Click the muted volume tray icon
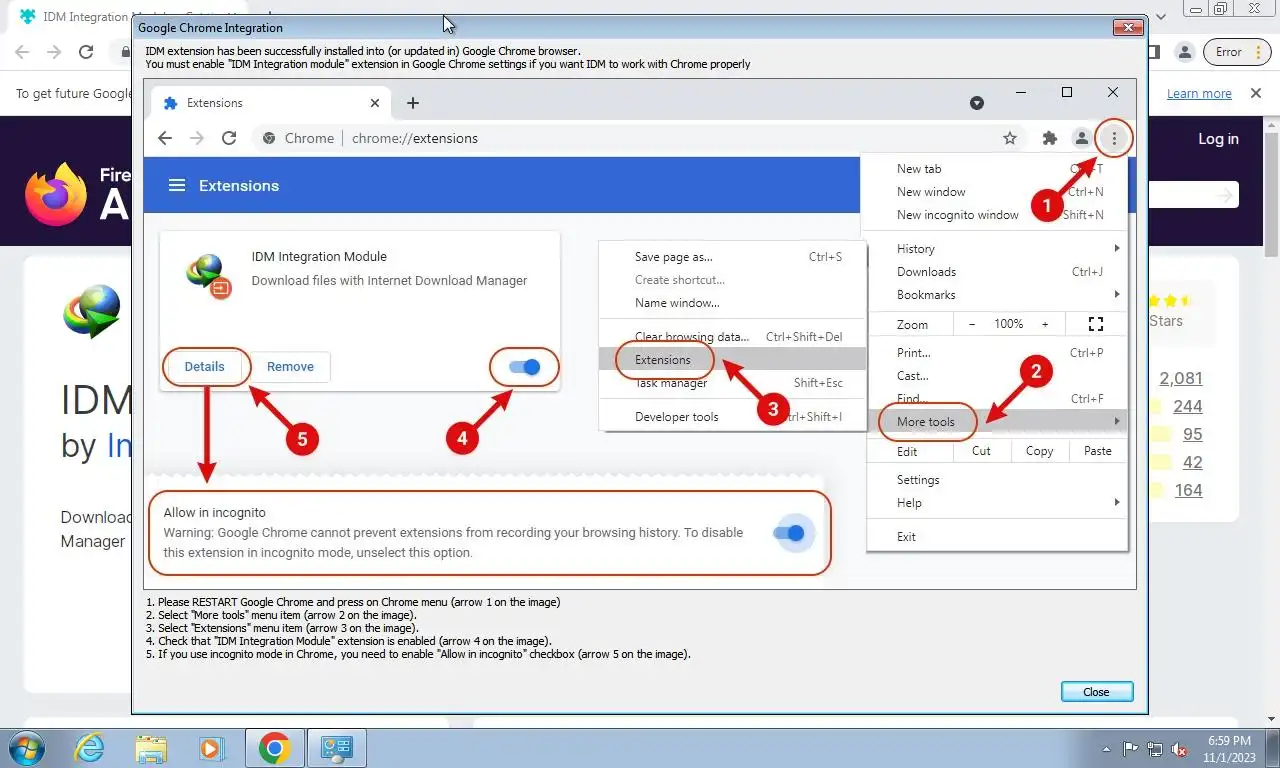The width and height of the screenshot is (1280, 768). coord(1179,749)
